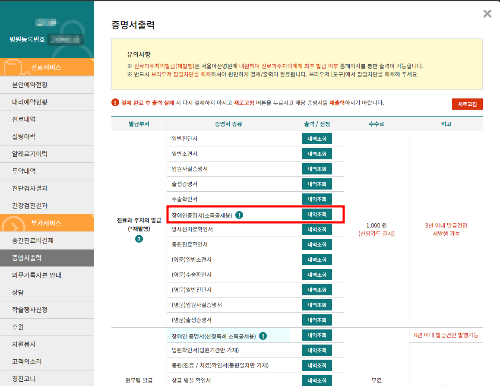The height and width of the screenshot is (386, 500).
Task: Click 내역조회 for 입원확인서(입원기간만 기재)
Action: pyautogui.click(x=317, y=350)
